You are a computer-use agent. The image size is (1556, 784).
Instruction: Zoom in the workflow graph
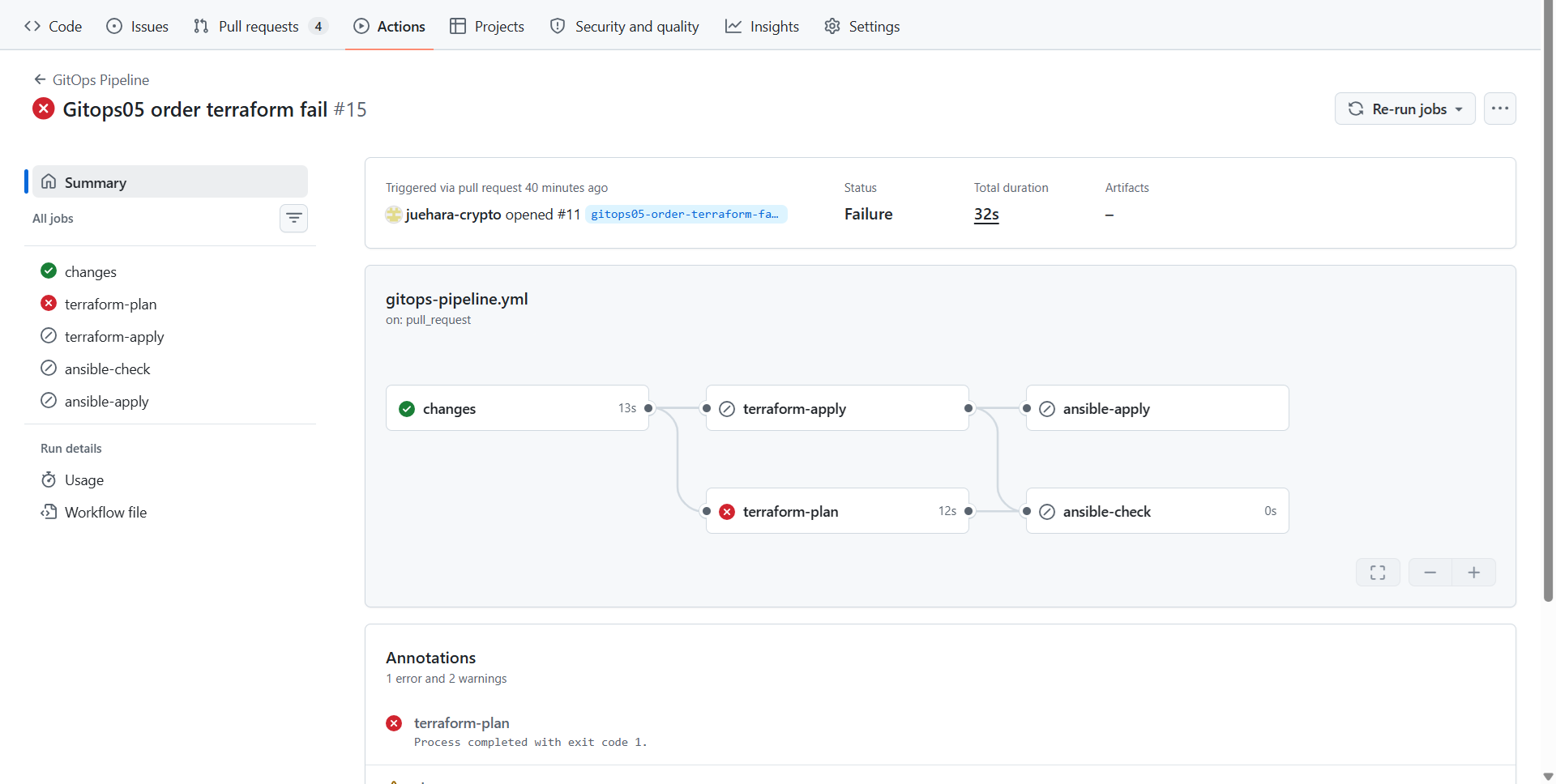tap(1474, 573)
